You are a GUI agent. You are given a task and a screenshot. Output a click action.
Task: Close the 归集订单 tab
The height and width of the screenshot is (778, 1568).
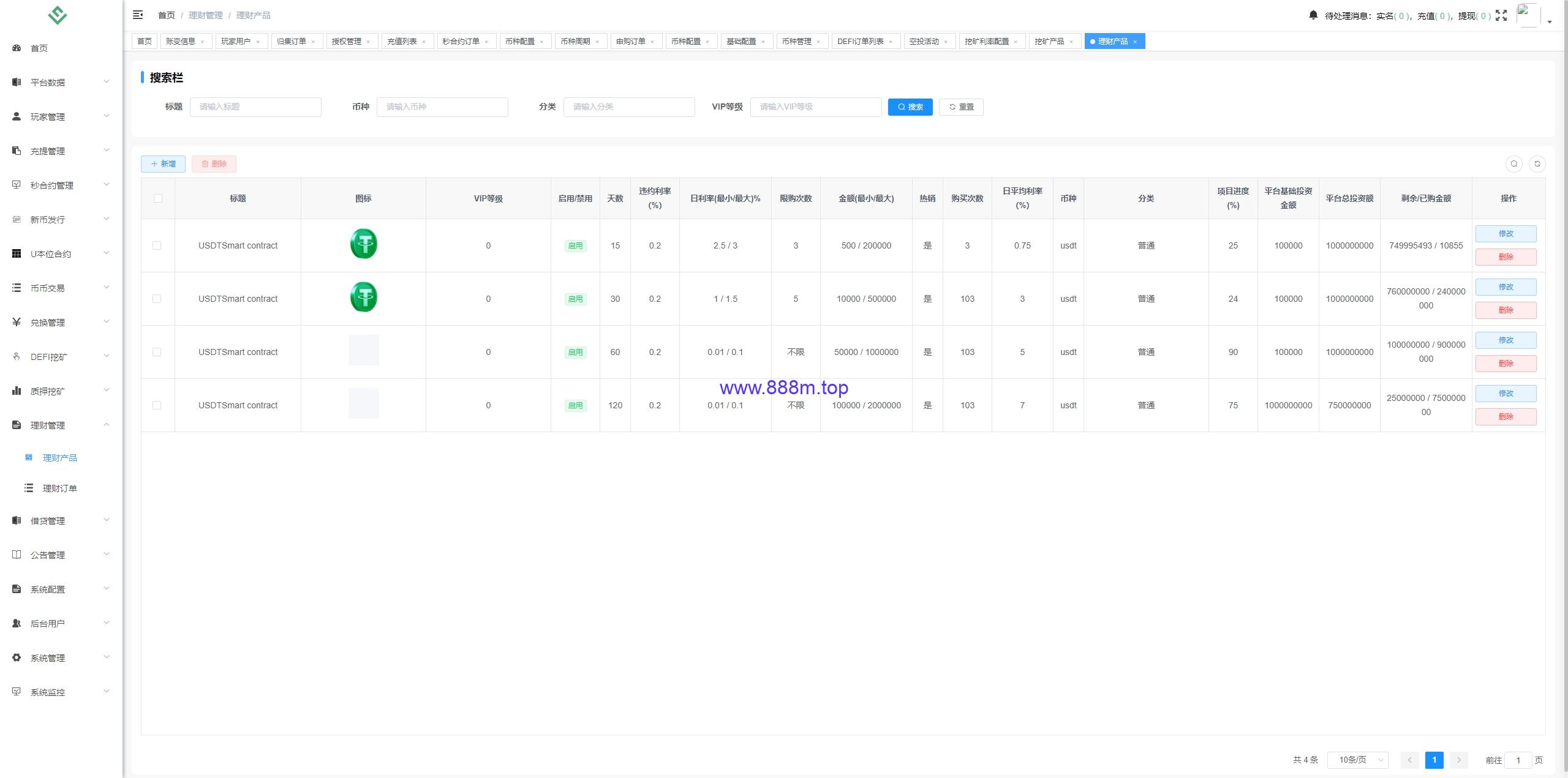(x=313, y=42)
